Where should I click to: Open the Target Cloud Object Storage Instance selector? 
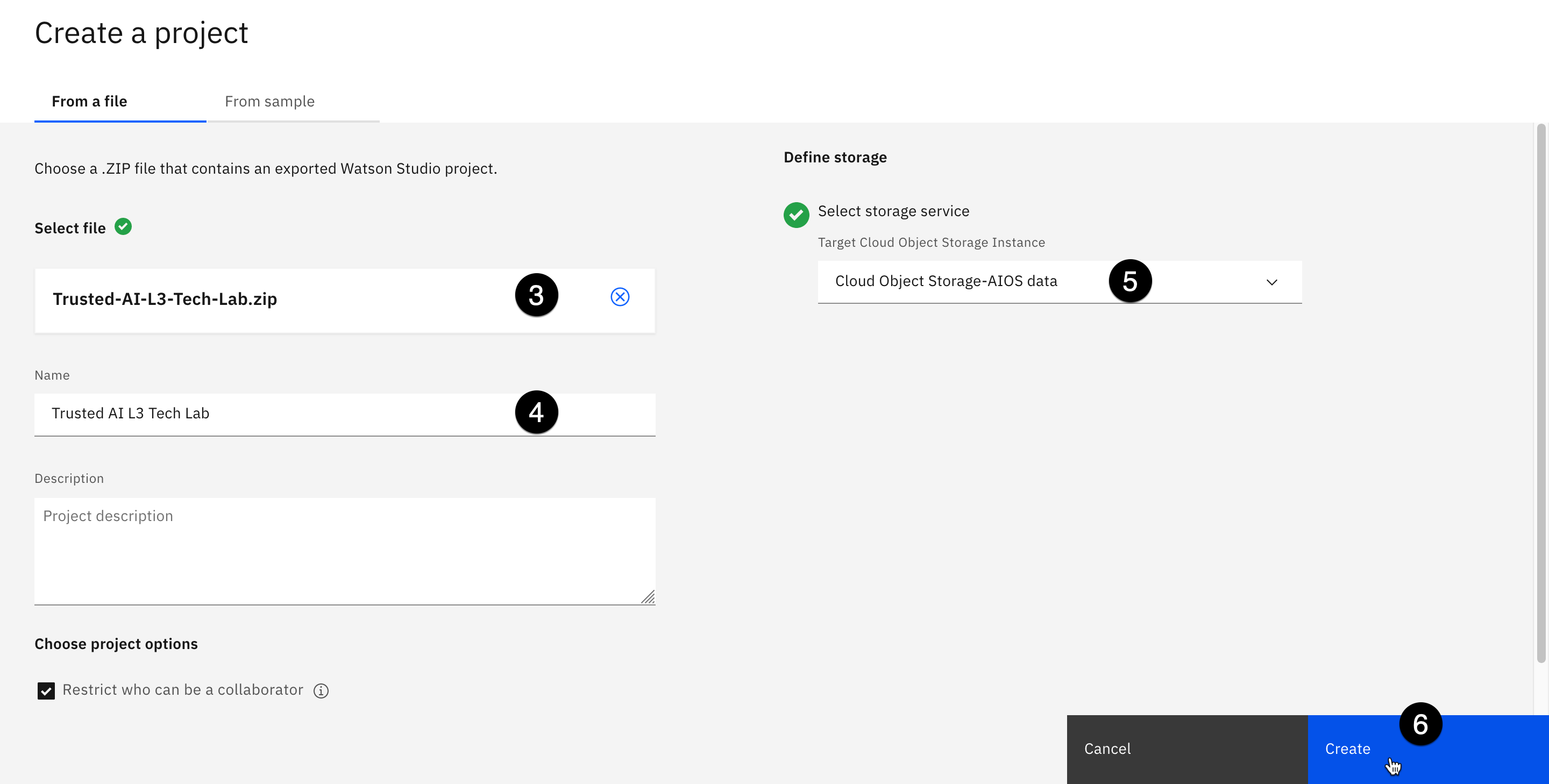pos(962,282)
